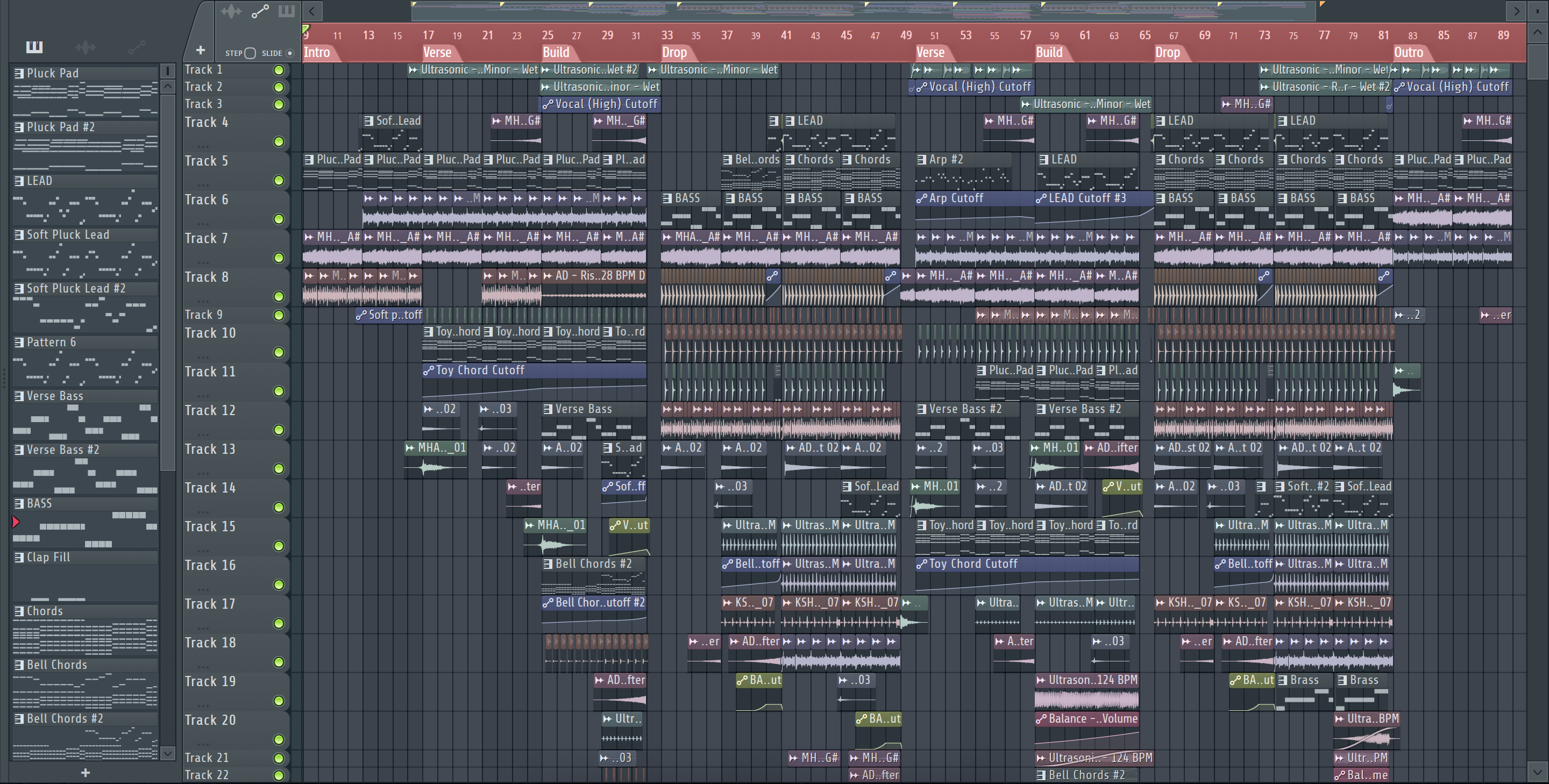Image resolution: width=1549 pixels, height=784 pixels.
Task: Click the playlist vertical scrollbar down arrow
Action: point(1537,772)
